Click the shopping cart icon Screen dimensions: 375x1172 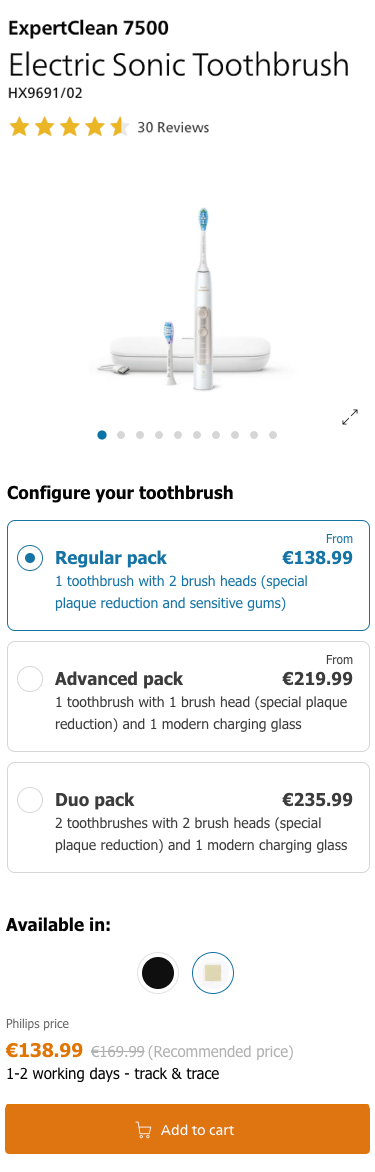click(x=143, y=1129)
